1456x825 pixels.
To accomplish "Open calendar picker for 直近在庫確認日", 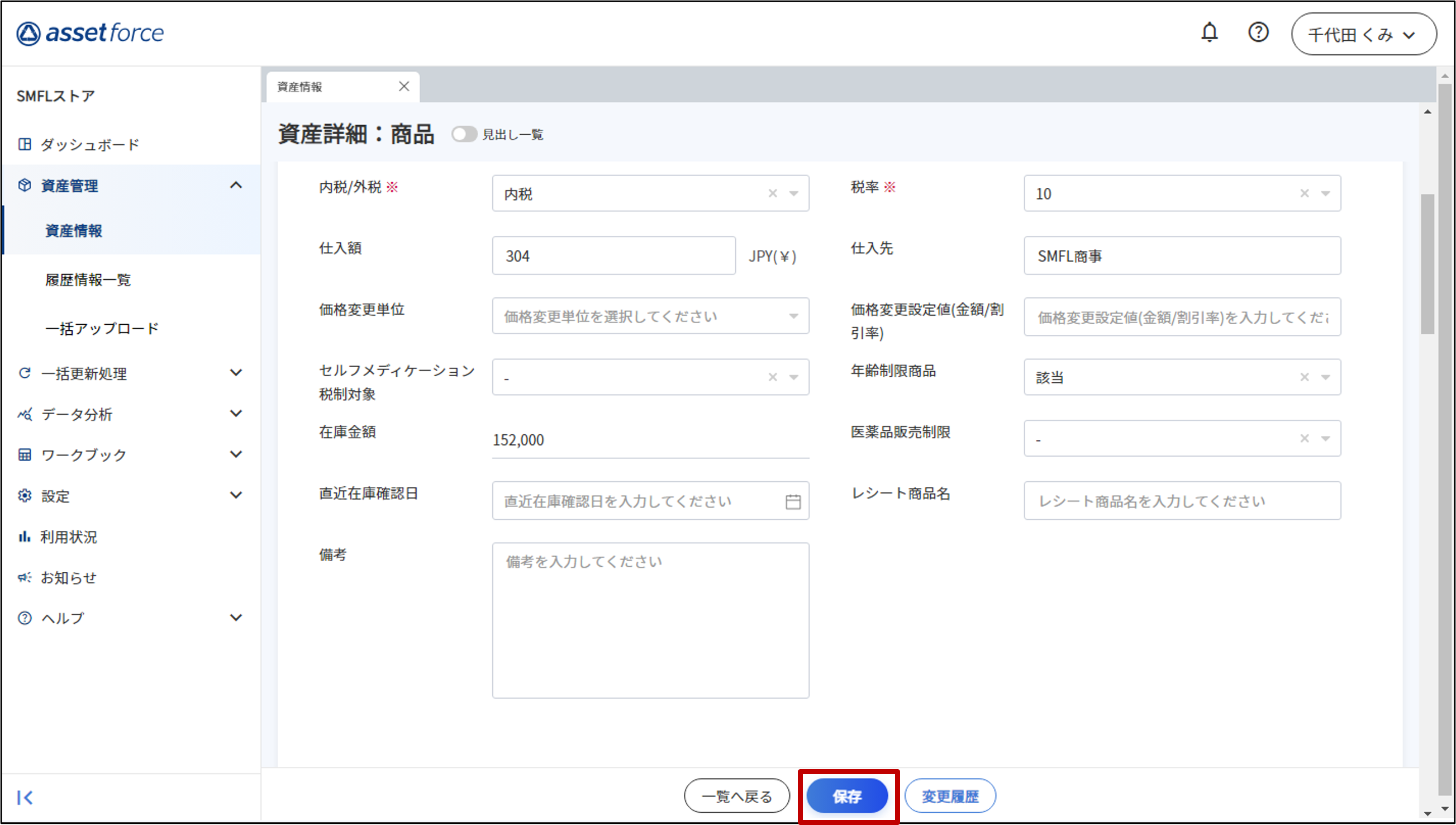I will (793, 501).
